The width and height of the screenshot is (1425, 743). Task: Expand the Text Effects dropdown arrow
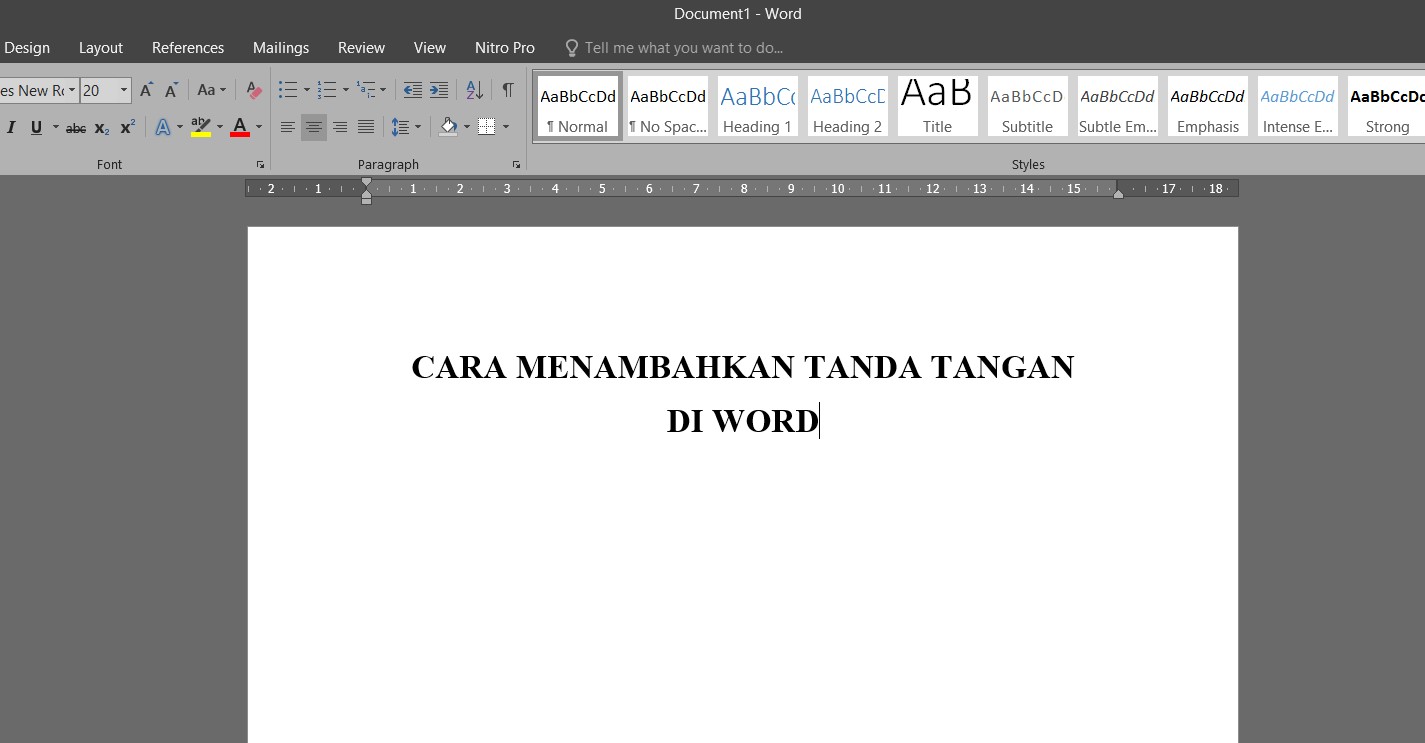pos(180,127)
